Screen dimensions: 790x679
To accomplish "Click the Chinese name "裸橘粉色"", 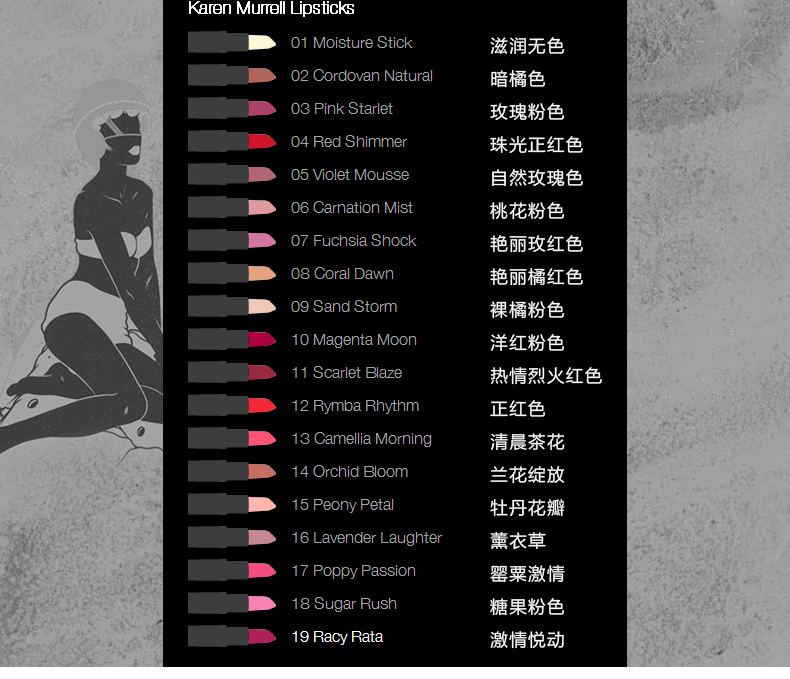I will [527, 310].
